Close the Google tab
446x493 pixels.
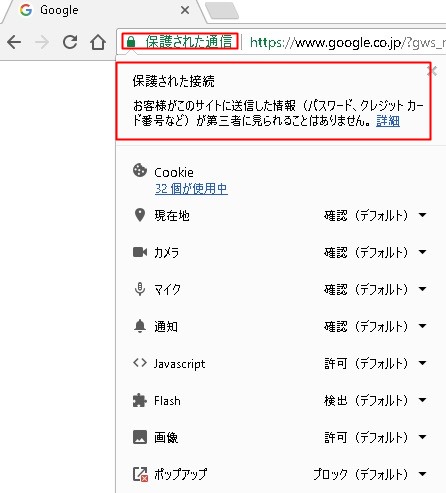(185, 10)
